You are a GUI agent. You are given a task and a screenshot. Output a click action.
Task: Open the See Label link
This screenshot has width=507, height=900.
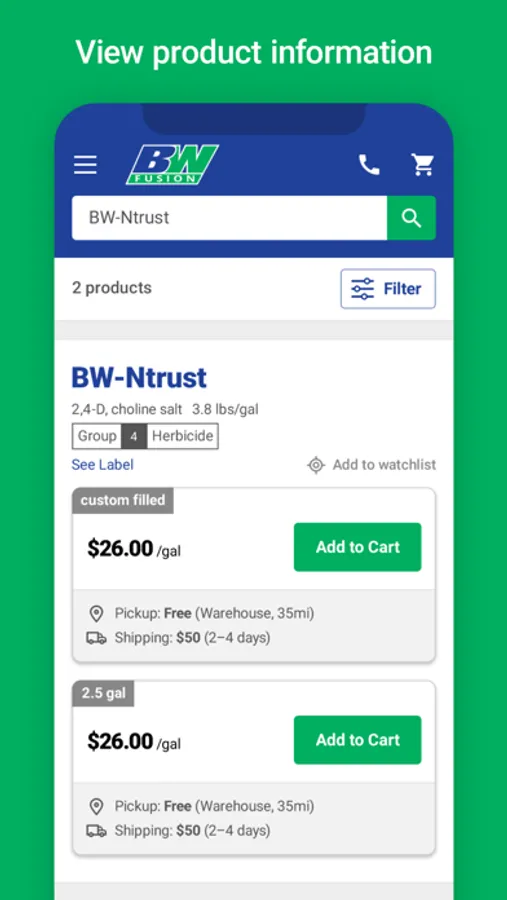pyautogui.click(x=102, y=464)
